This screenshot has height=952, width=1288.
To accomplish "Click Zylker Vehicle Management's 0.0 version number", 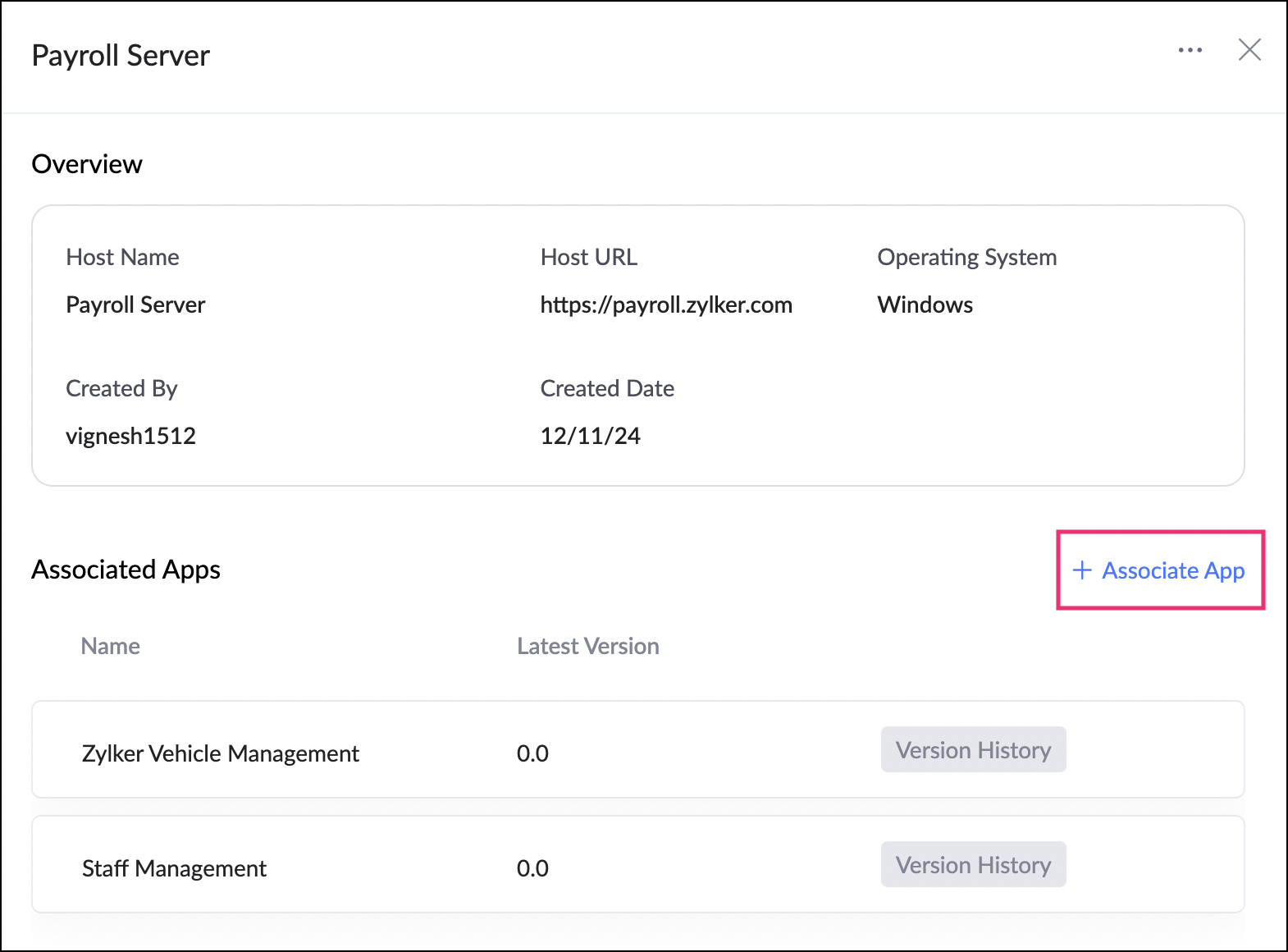I will [532, 753].
